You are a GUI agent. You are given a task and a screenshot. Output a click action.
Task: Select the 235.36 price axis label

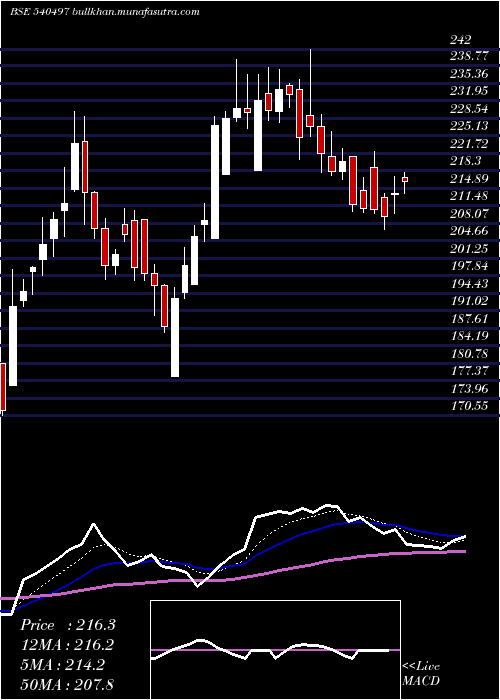pyautogui.click(x=469, y=75)
